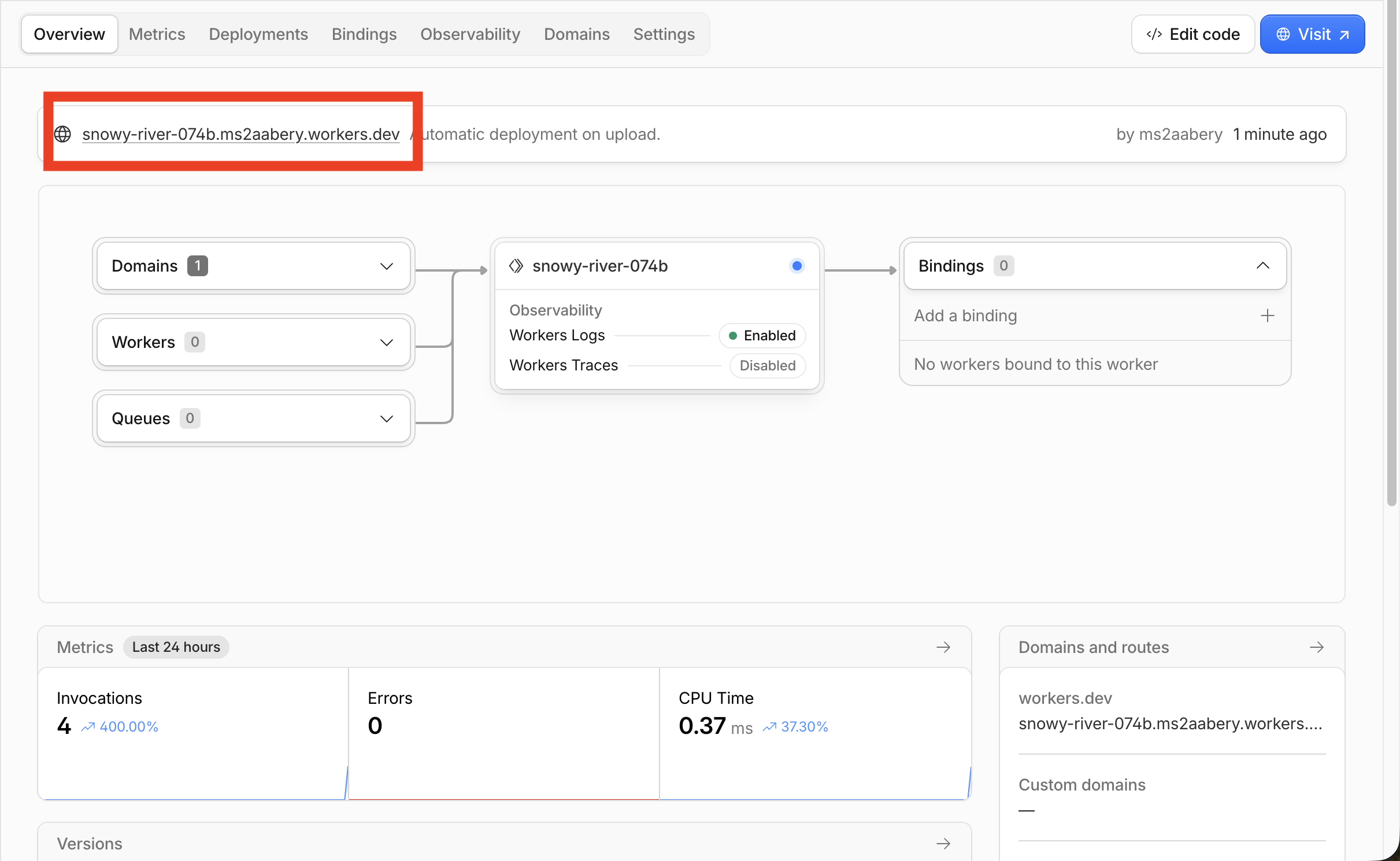Click the snowy-river-074b worker card title
Viewport: 1400px width, 861px height.
[600, 266]
